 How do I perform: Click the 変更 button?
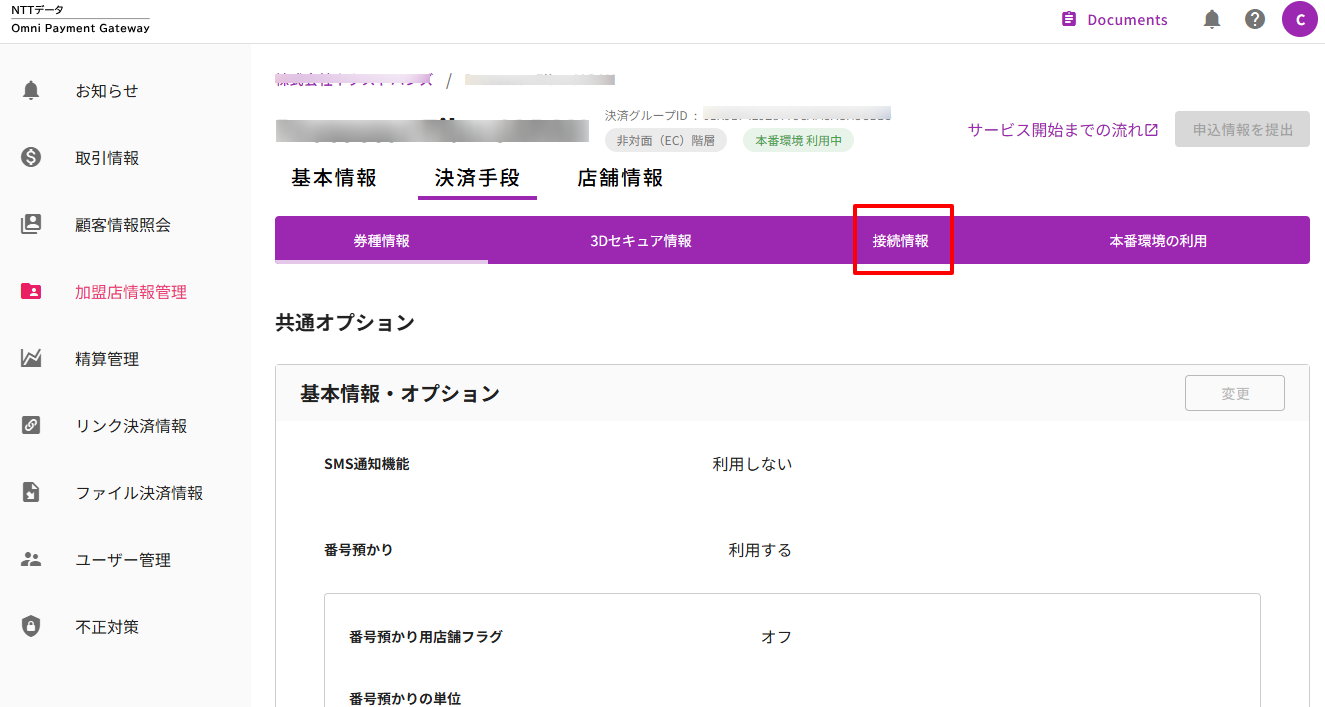tap(1235, 393)
